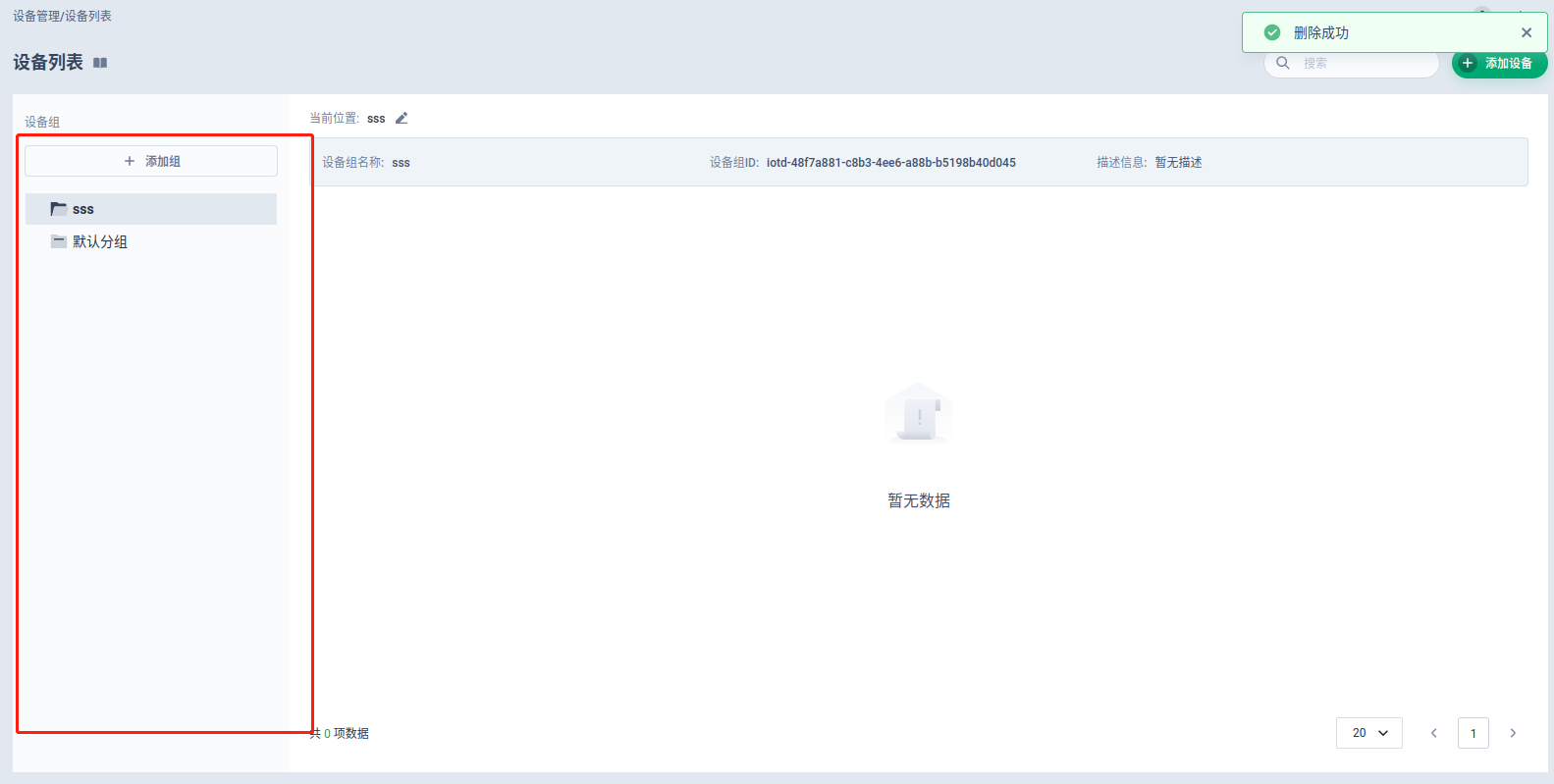Click page number 1 in pagination
This screenshot has height=784, width=1554.
coord(1474,733)
